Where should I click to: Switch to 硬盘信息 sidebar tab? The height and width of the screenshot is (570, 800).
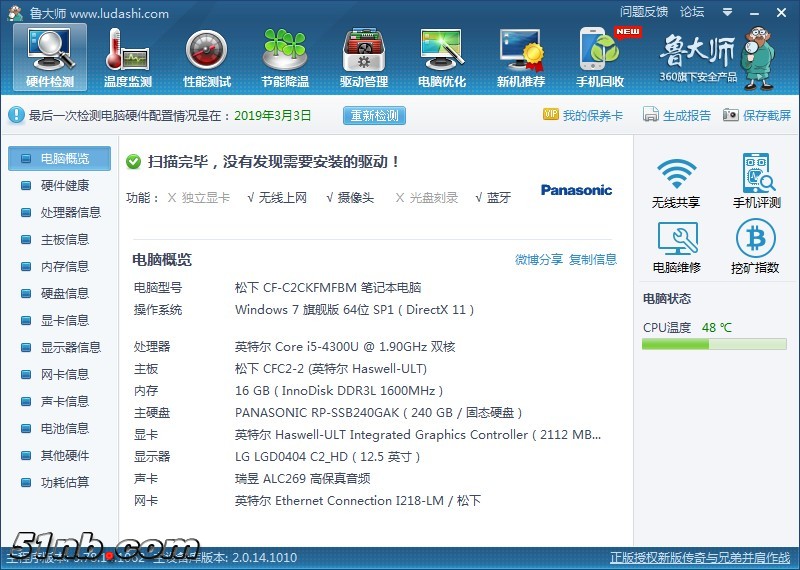tap(64, 293)
